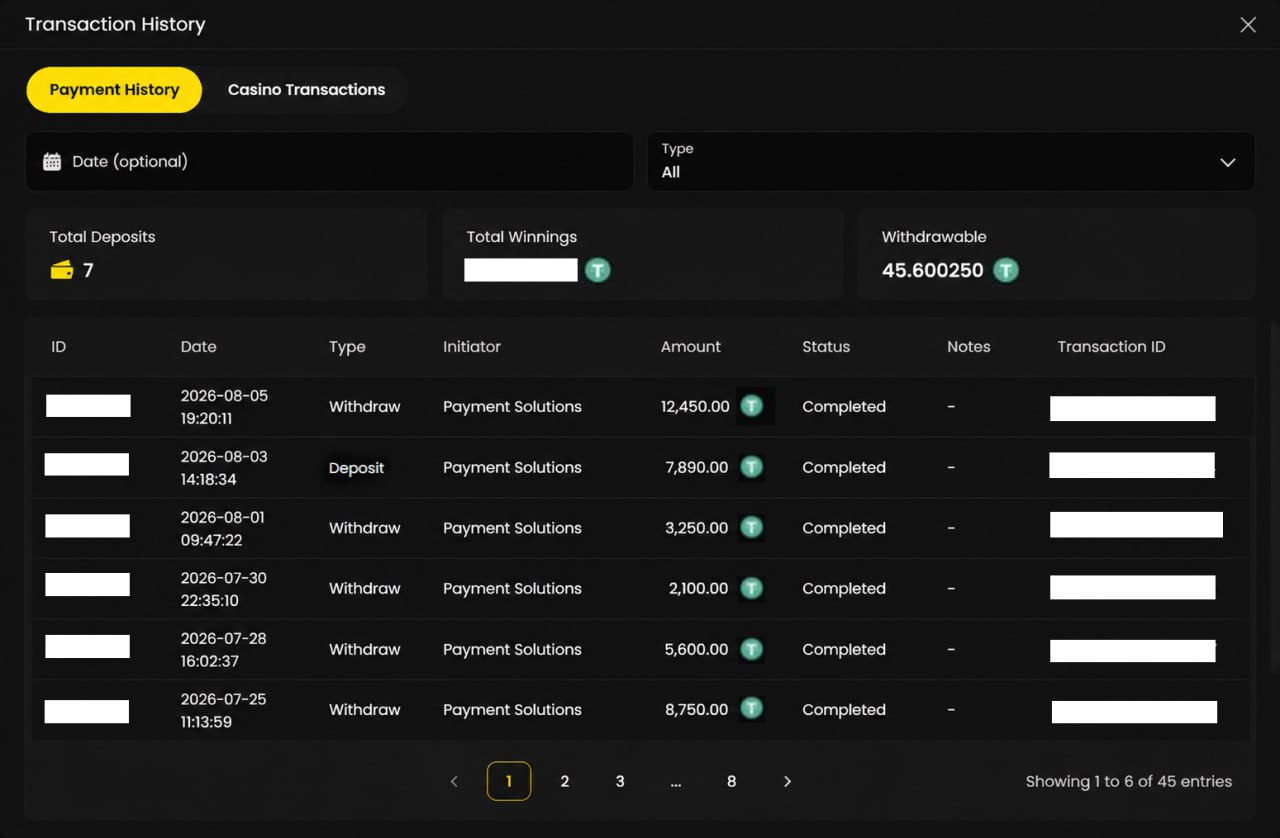The width and height of the screenshot is (1280, 838).
Task: Click the Notes column header
Action: point(969,347)
